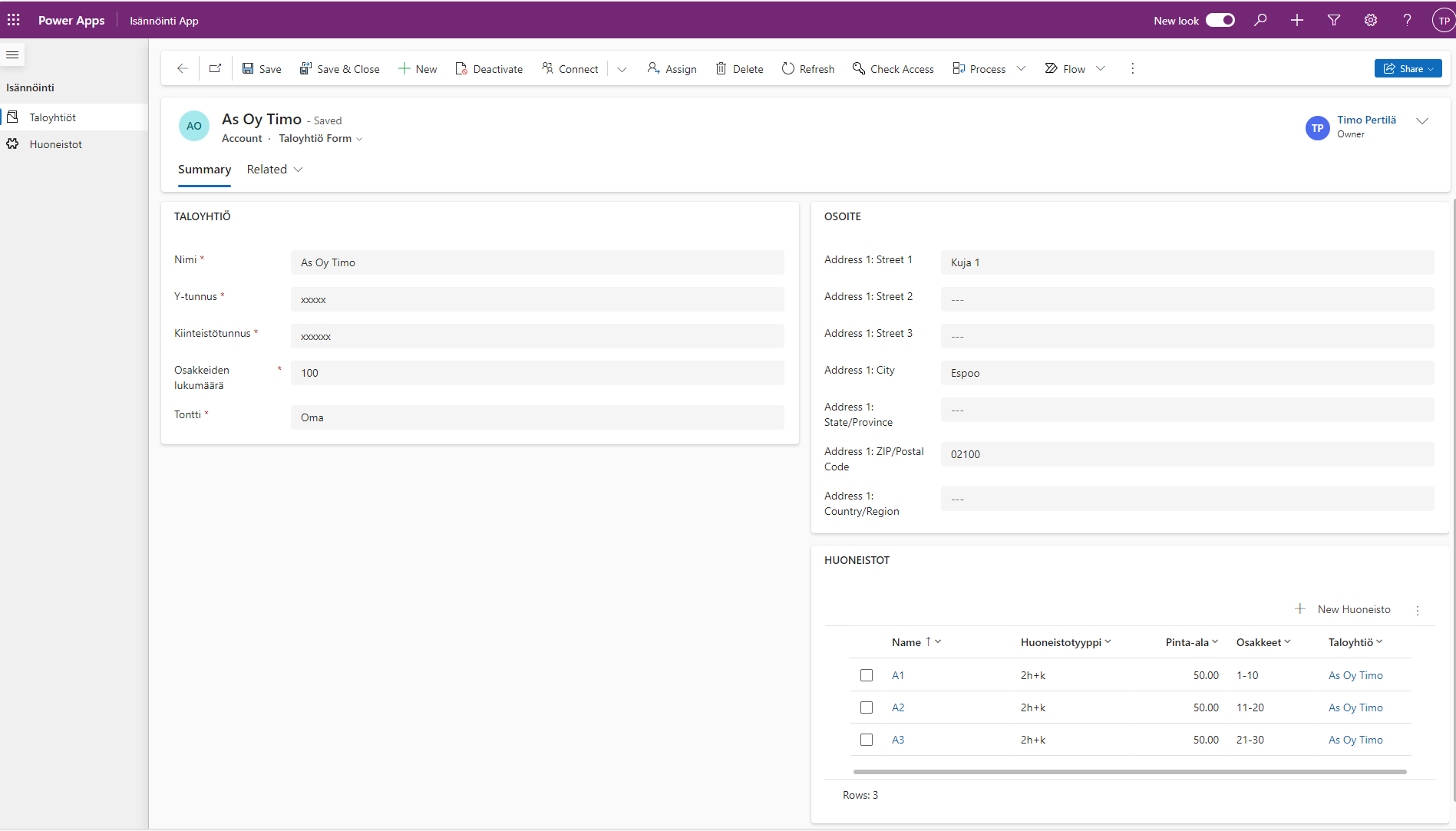This screenshot has height=831, width=1456.
Task: Click the horizontal scrollbar under Huoneistot grid
Action: 1129,772
